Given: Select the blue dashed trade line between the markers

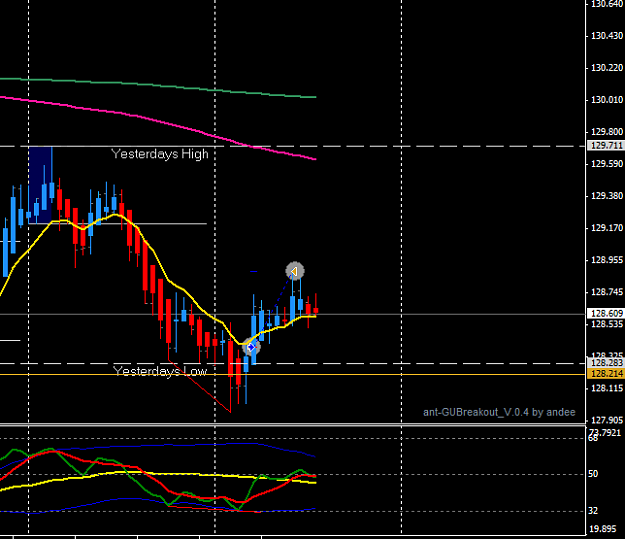Looking at the screenshot, I should [273, 309].
